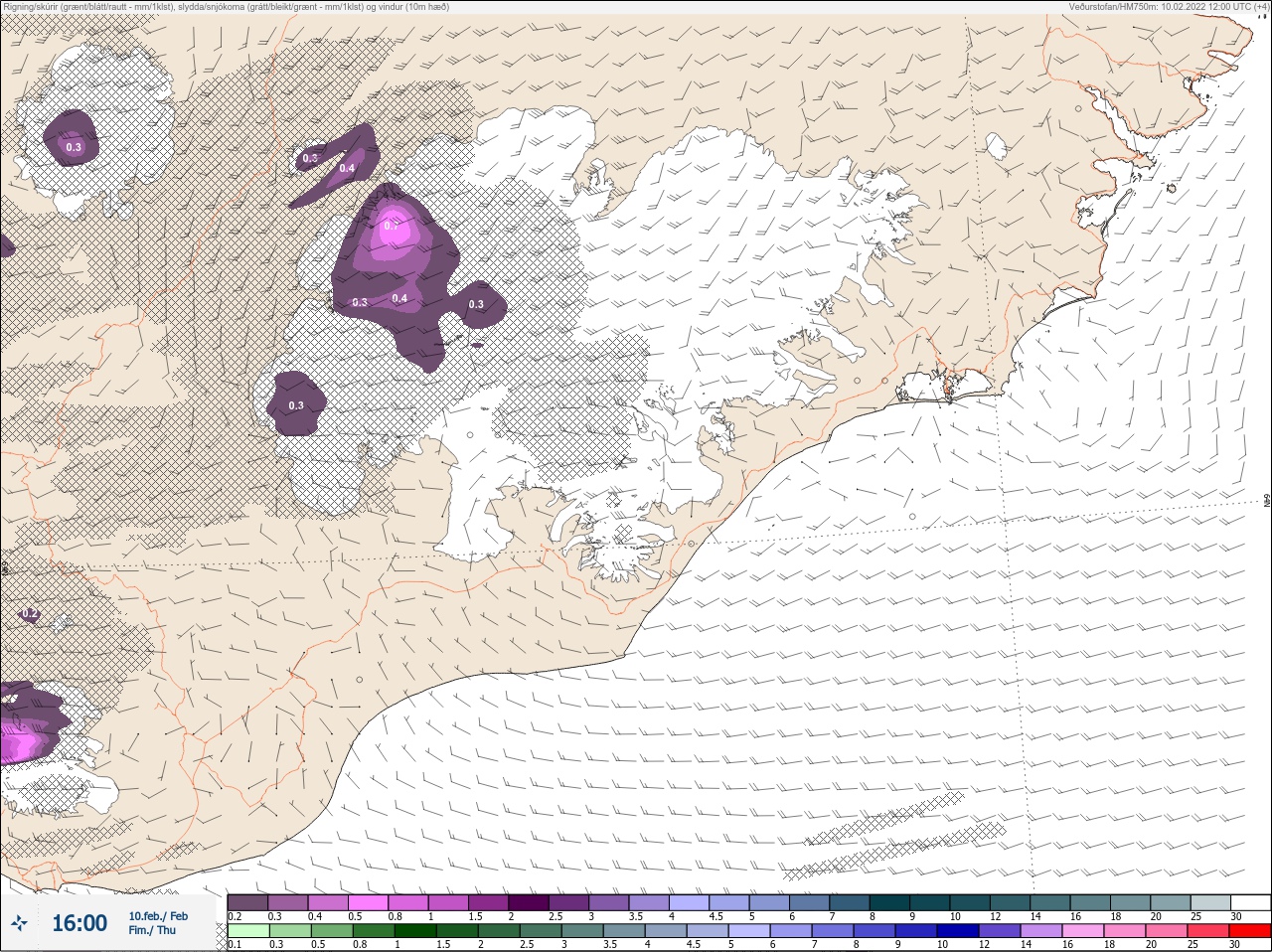Click the wind icon beside the 16:00 time
Image resolution: width=1272 pixels, height=952 pixels.
coord(19,924)
